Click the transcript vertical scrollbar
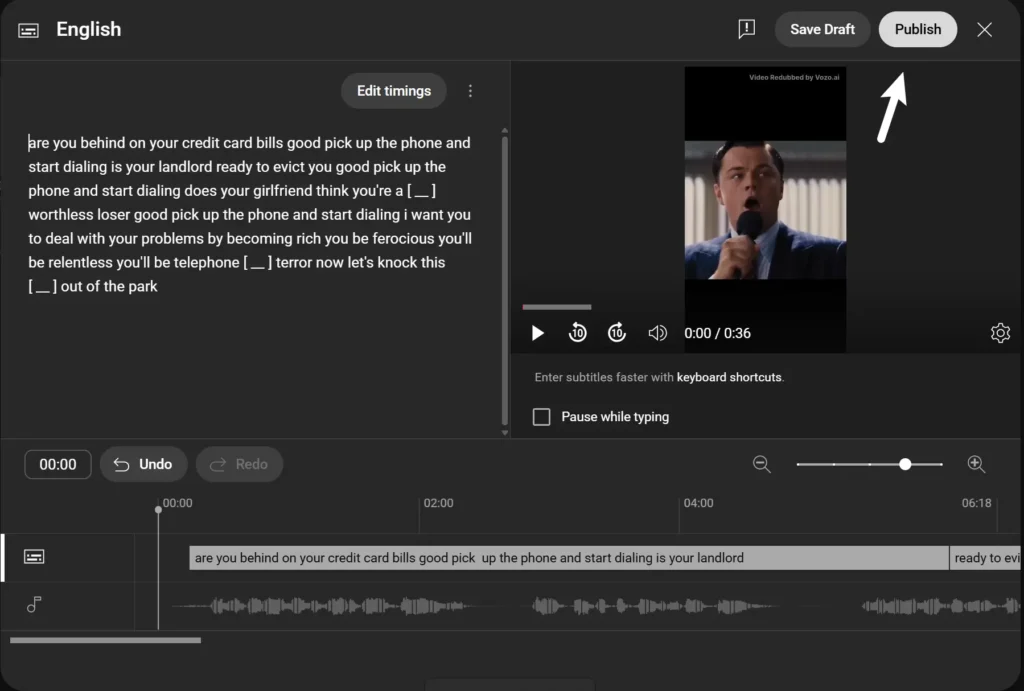 pyautogui.click(x=505, y=281)
